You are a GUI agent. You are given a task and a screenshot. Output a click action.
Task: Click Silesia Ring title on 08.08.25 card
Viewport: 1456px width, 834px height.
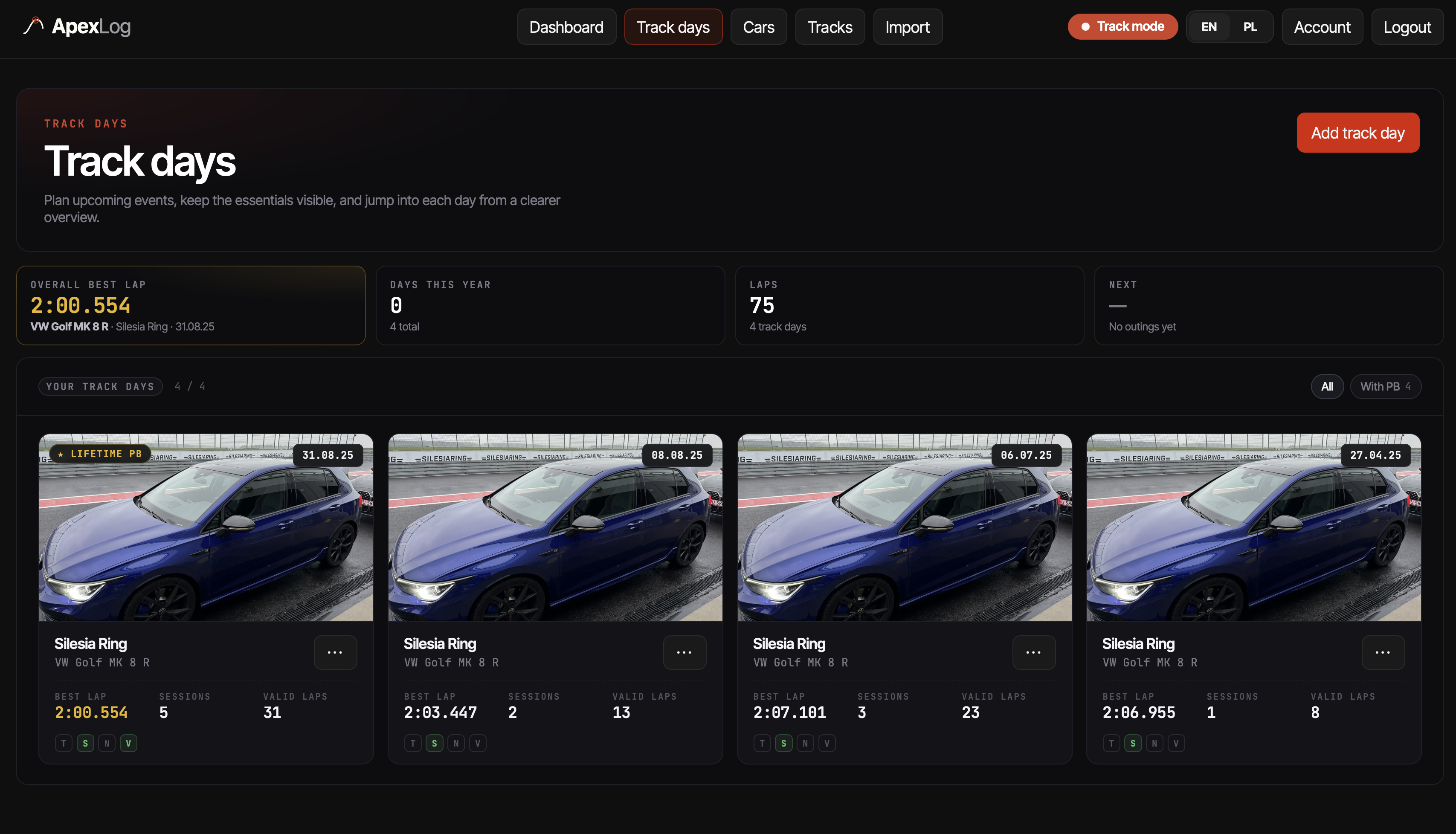pyautogui.click(x=440, y=643)
